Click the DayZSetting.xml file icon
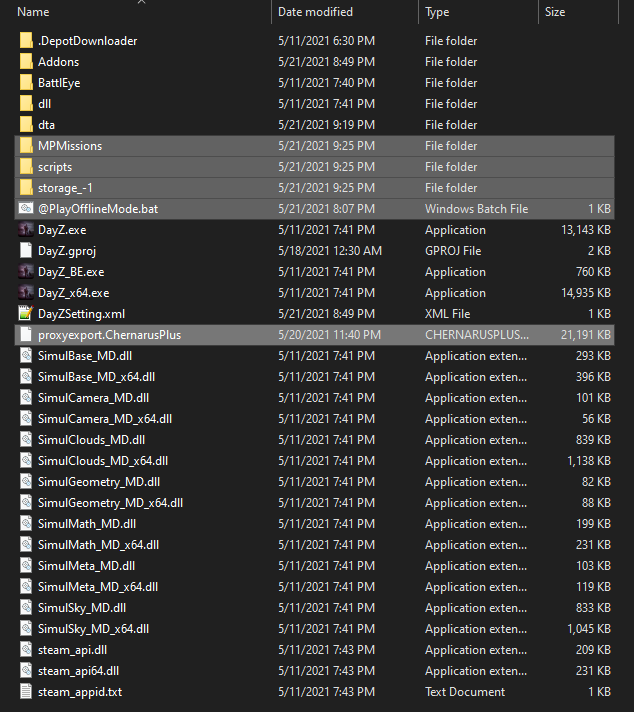Screen dimensions: 634x712 [x=26, y=313]
